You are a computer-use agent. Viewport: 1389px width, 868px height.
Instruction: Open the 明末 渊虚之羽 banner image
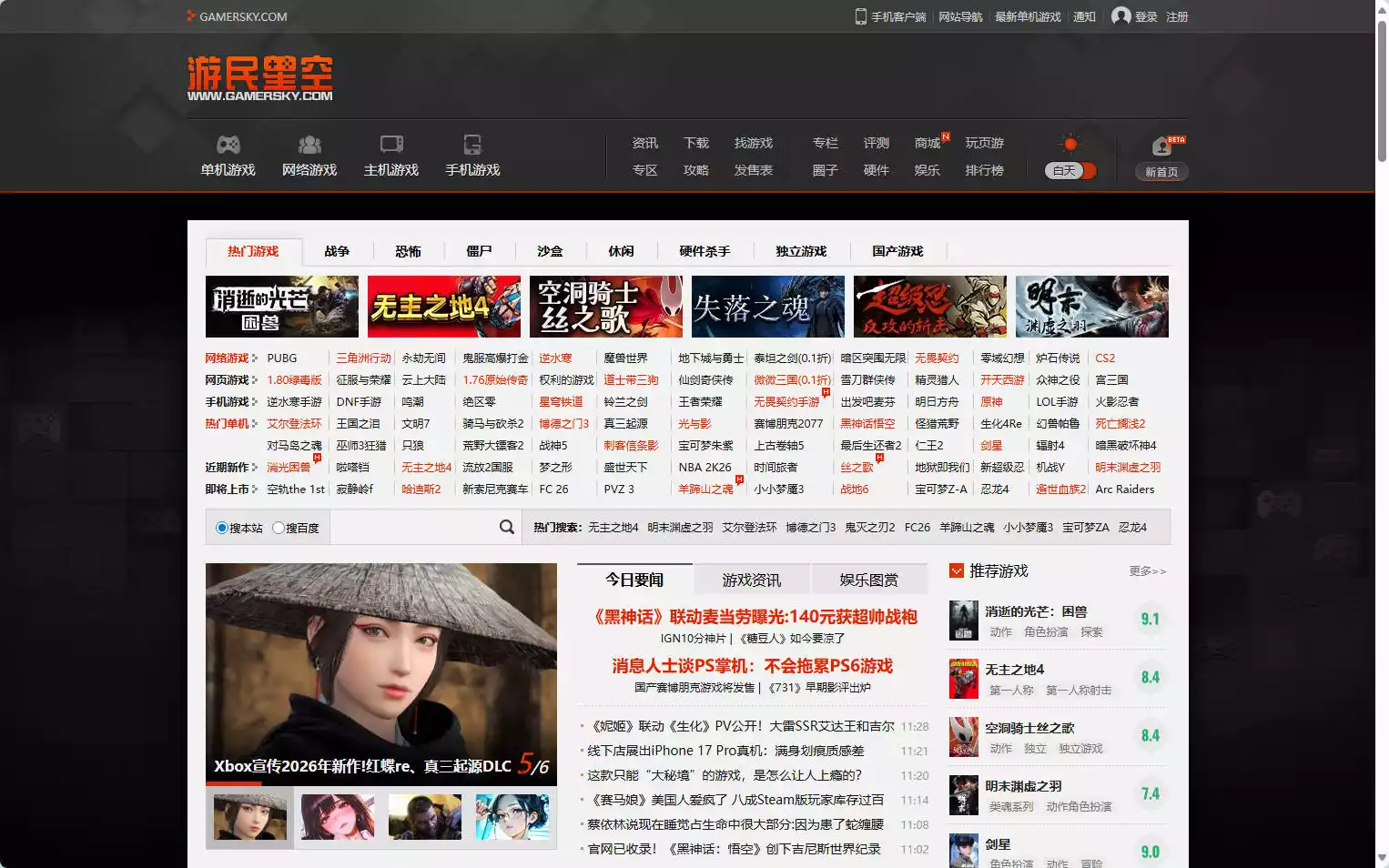1092,307
